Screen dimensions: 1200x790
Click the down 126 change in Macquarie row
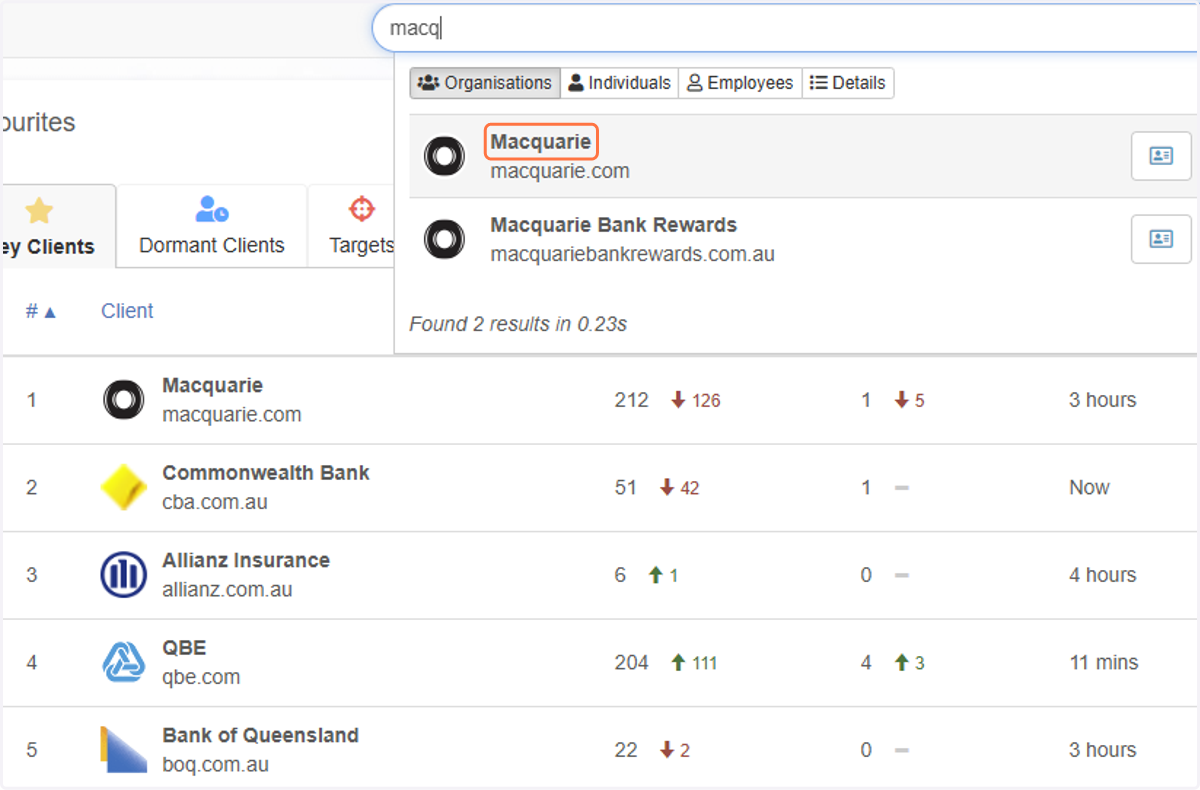tap(696, 400)
